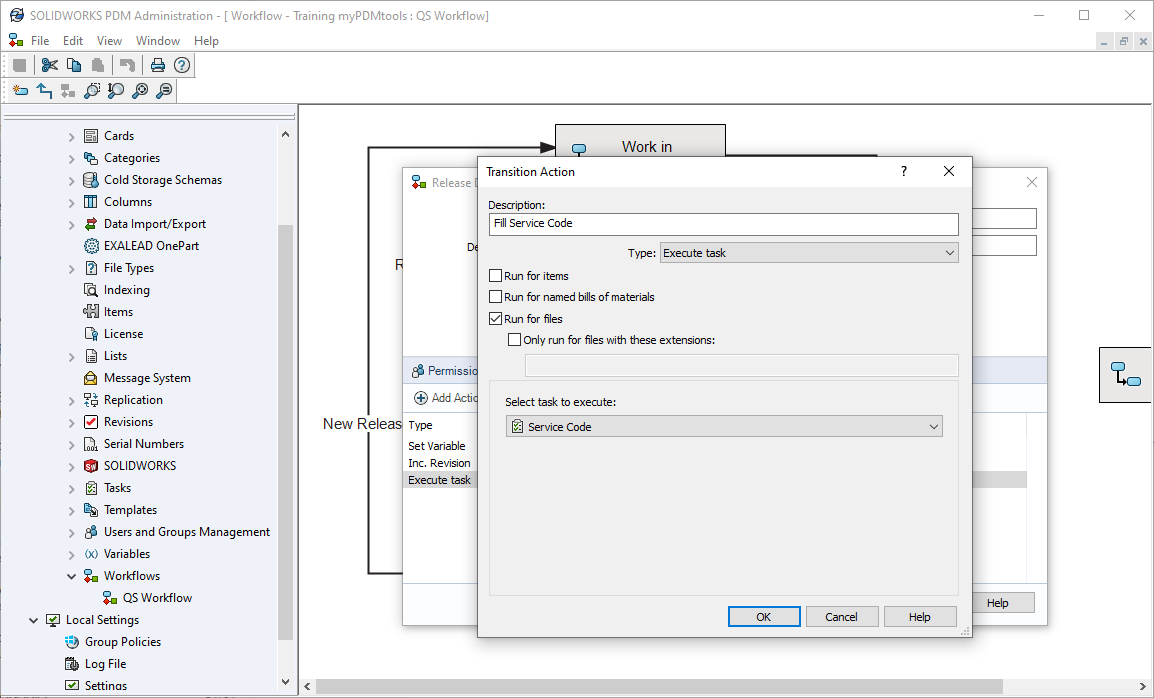Click the Description field containing Fill Service Code
Viewport: 1154px width, 698px height.
[x=723, y=224]
